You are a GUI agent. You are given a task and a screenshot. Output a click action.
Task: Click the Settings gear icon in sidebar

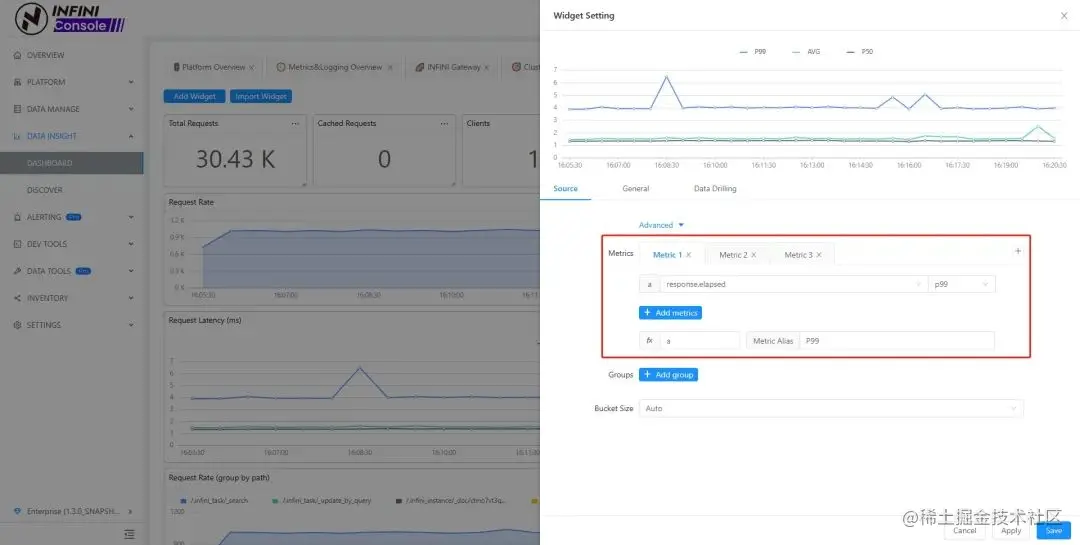(x=17, y=325)
